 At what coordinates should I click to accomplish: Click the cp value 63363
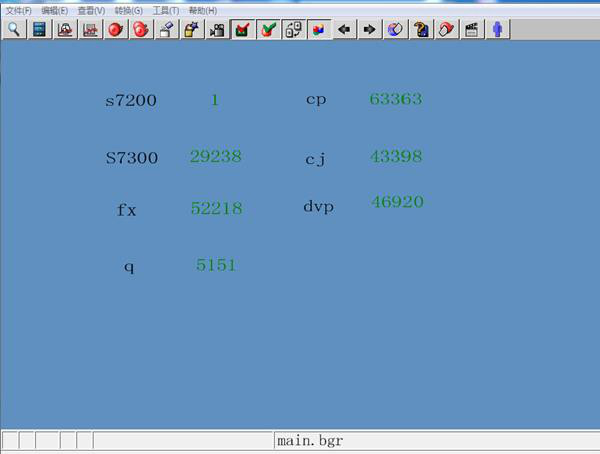click(396, 99)
